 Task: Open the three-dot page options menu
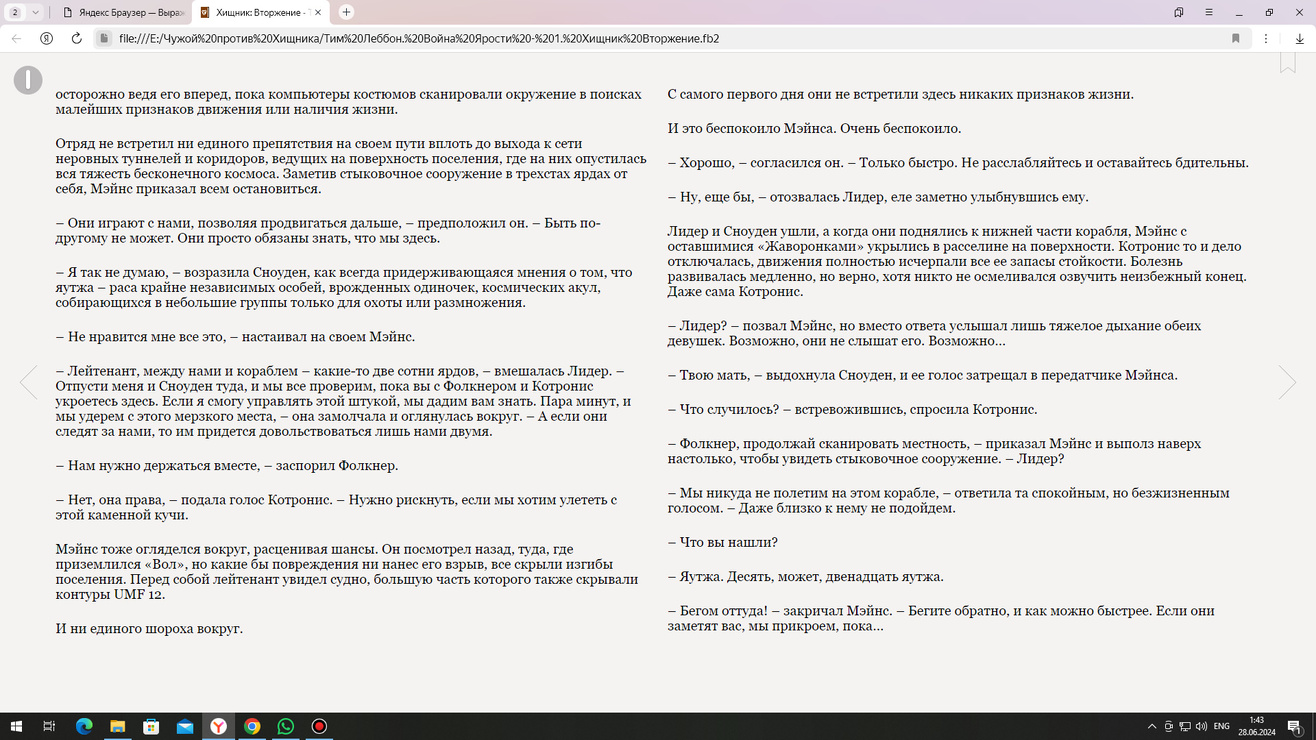coord(1266,38)
